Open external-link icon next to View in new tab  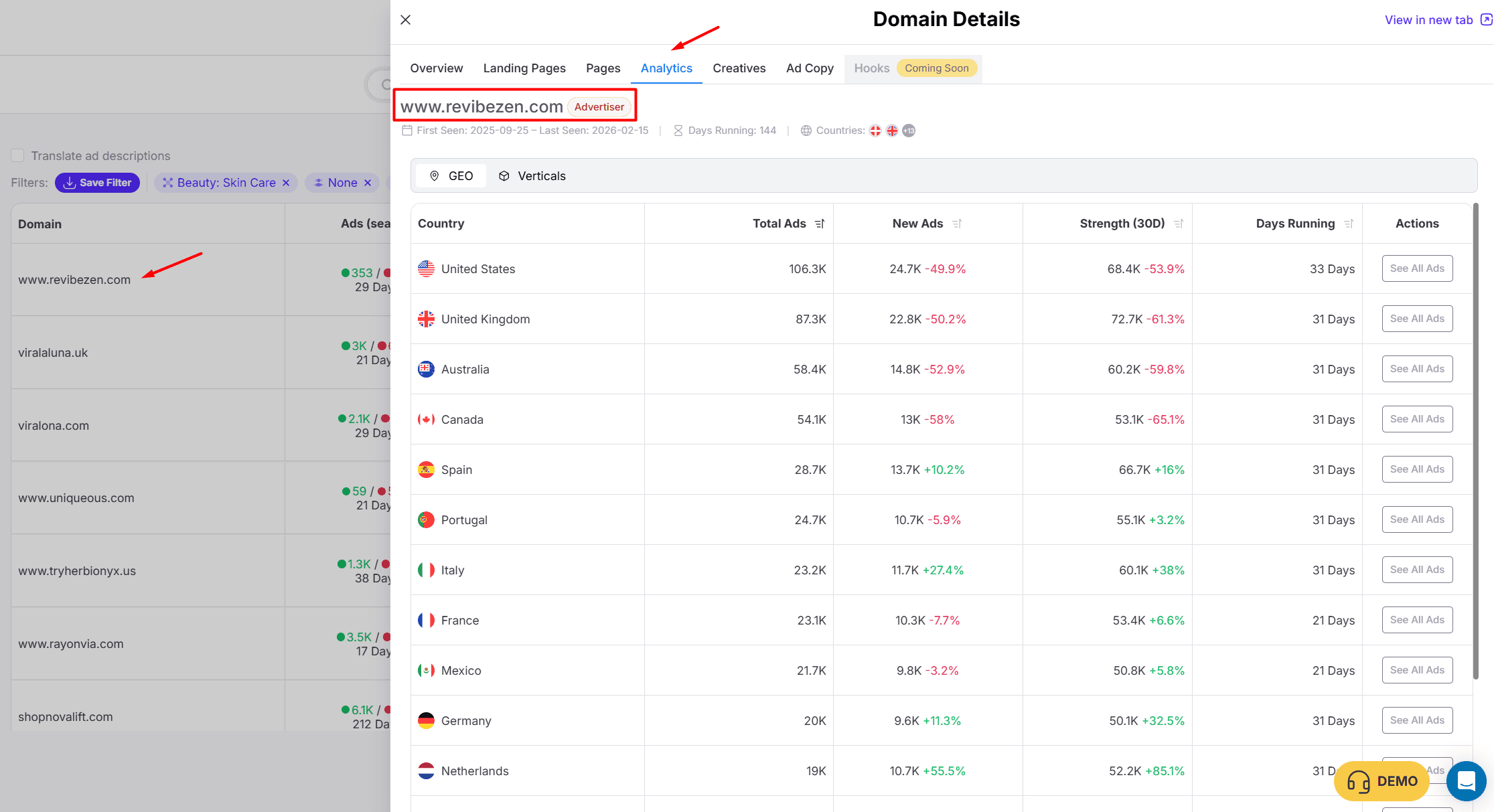tap(1486, 20)
